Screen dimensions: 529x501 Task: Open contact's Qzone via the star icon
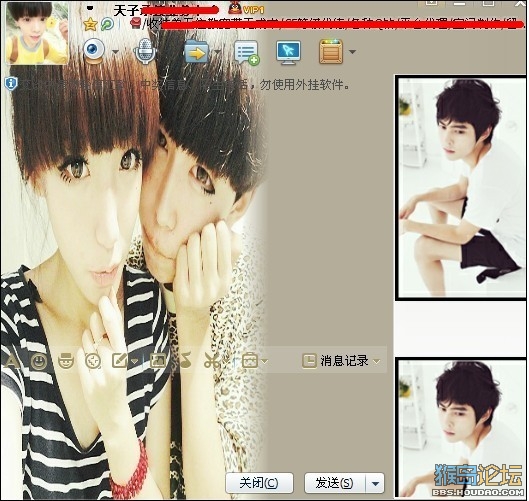(90, 24)
